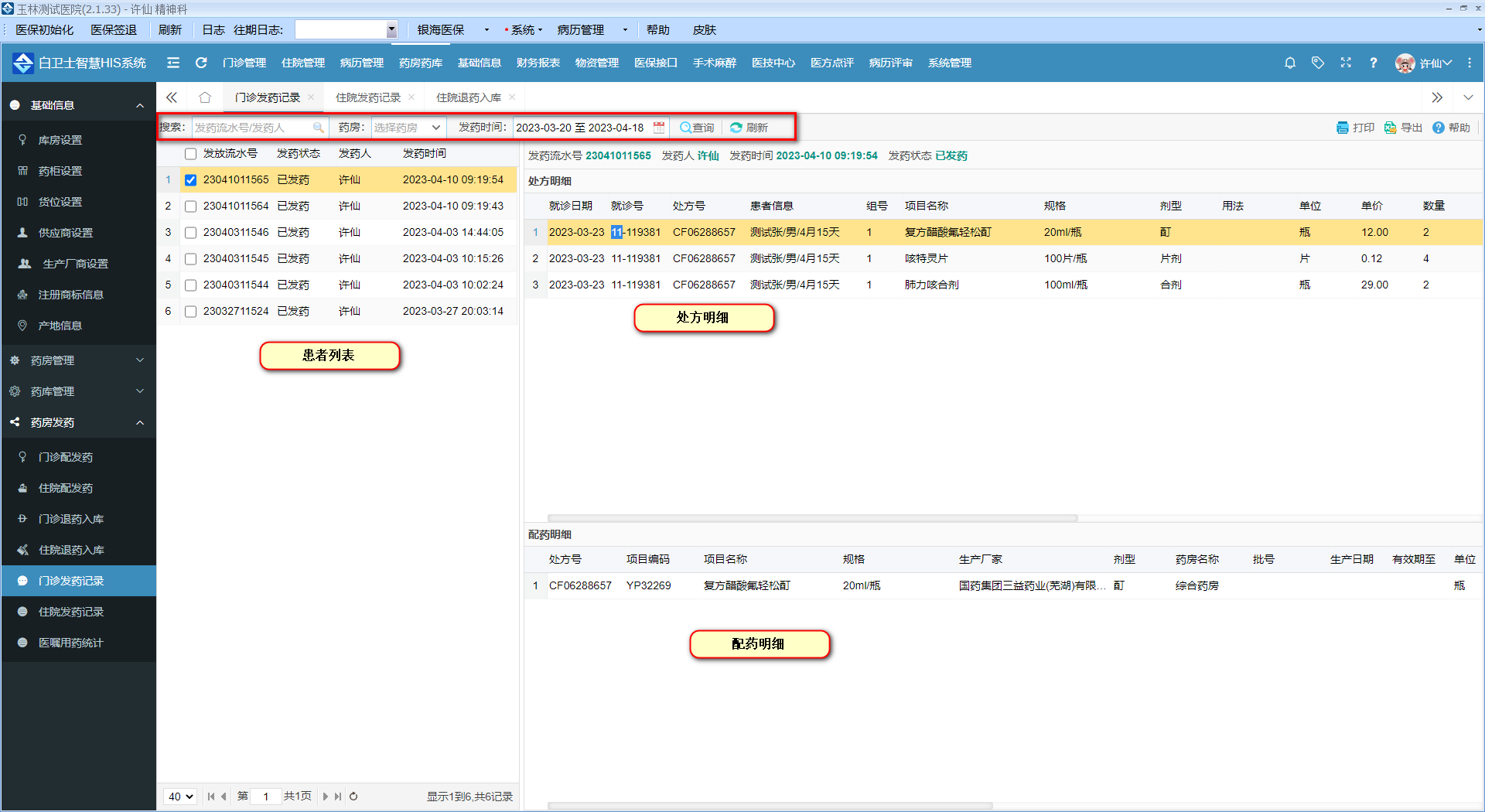Click the magnifier icon in search field
1485x812 pixels.
pos(318,128)
